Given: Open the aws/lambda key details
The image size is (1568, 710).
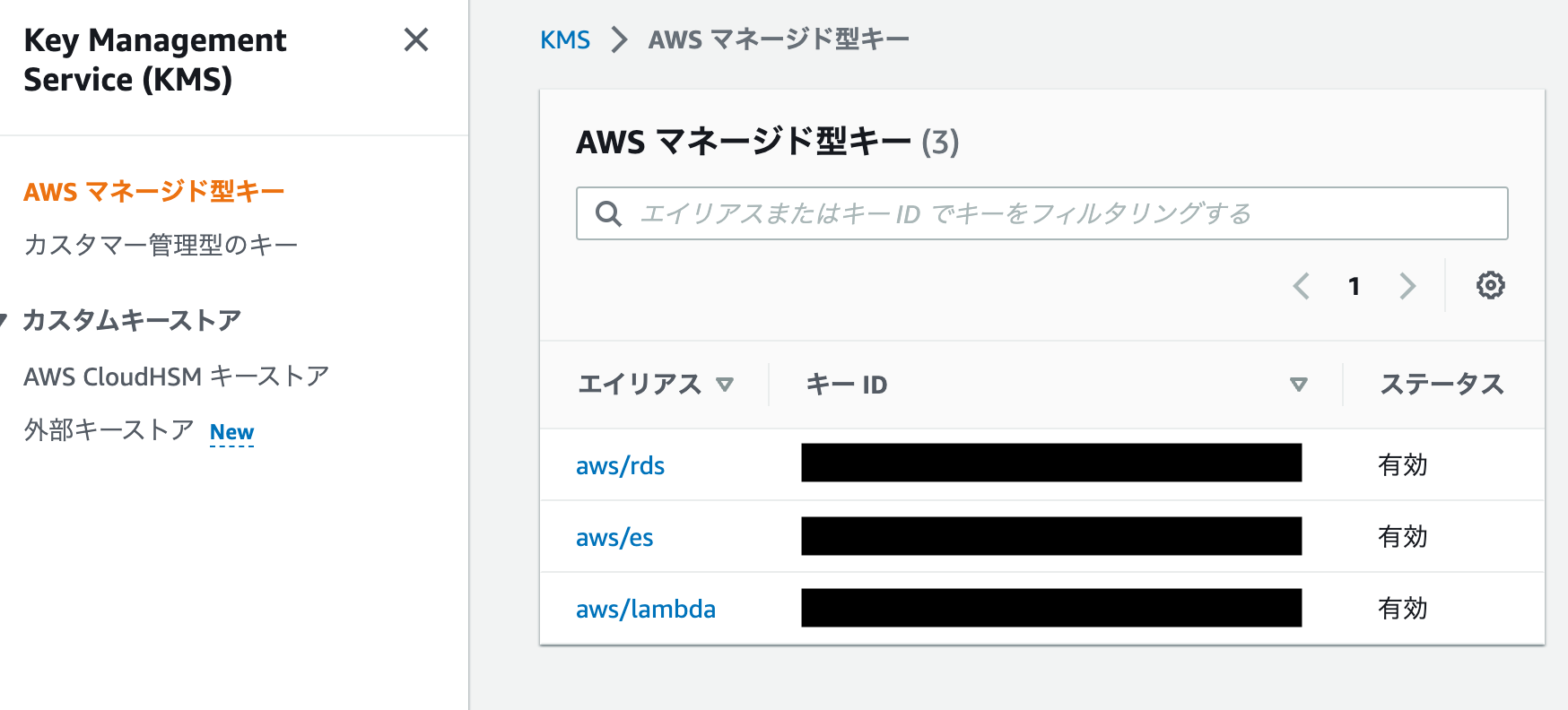Looking at the screenshot, I should pyautogui.click(x=646, y=608).
